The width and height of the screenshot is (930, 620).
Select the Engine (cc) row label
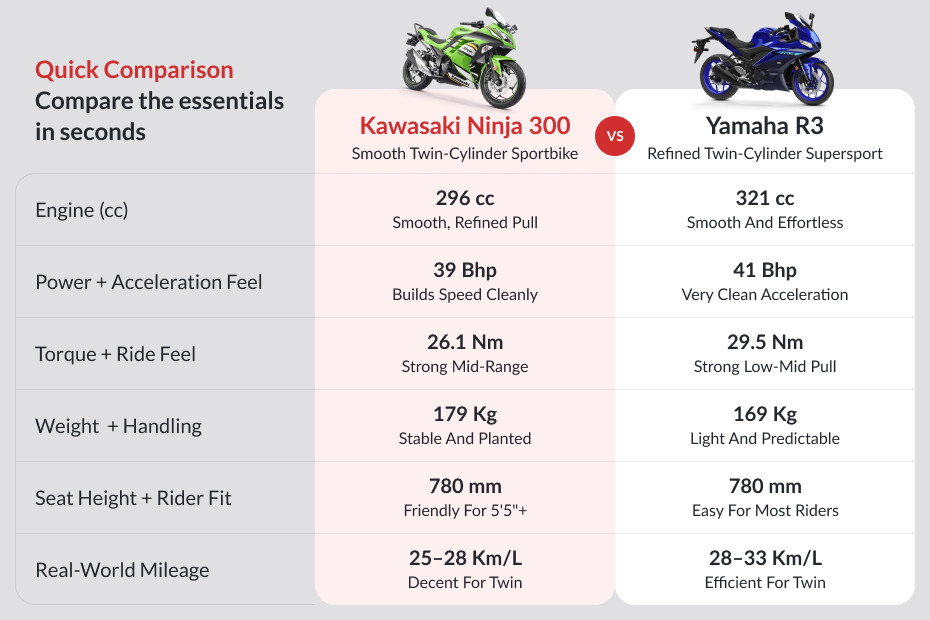[82, 210]
